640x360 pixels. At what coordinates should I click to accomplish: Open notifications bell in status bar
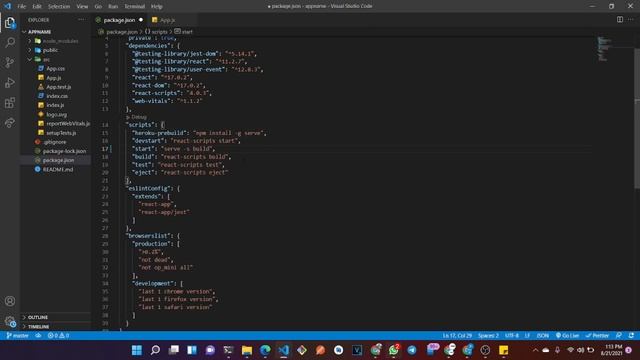[631, 336]
